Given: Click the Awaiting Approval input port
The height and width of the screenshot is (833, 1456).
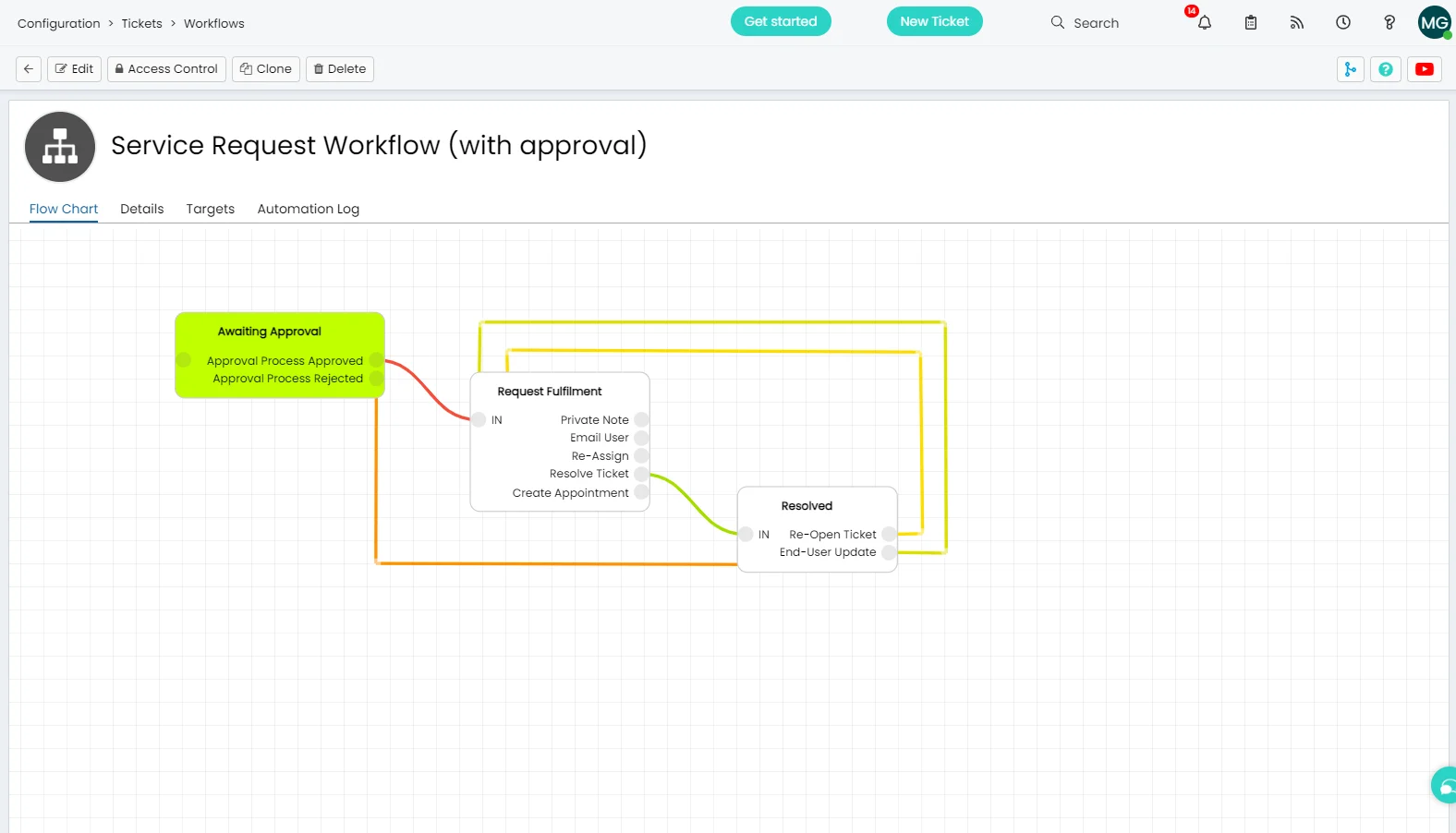Looking at the screenshot, I should pyautogui.click(x=184, y=360).
